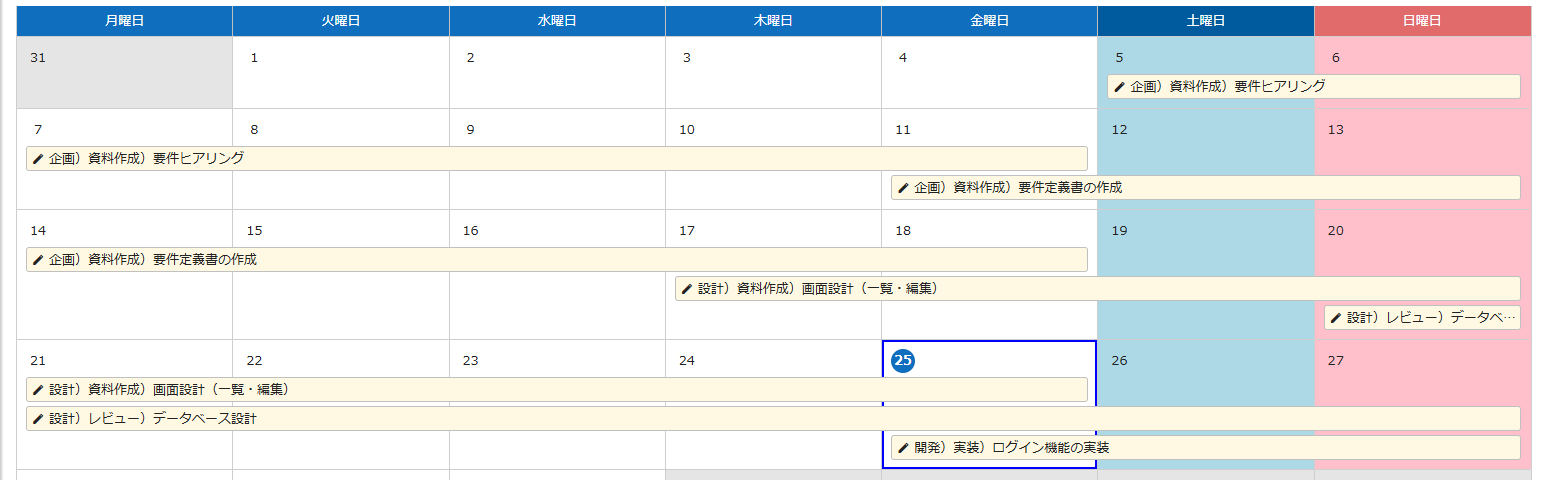
Task: Click pencil icon on 要件ヒアリング event starting on 5
Action: [1119, 87]
